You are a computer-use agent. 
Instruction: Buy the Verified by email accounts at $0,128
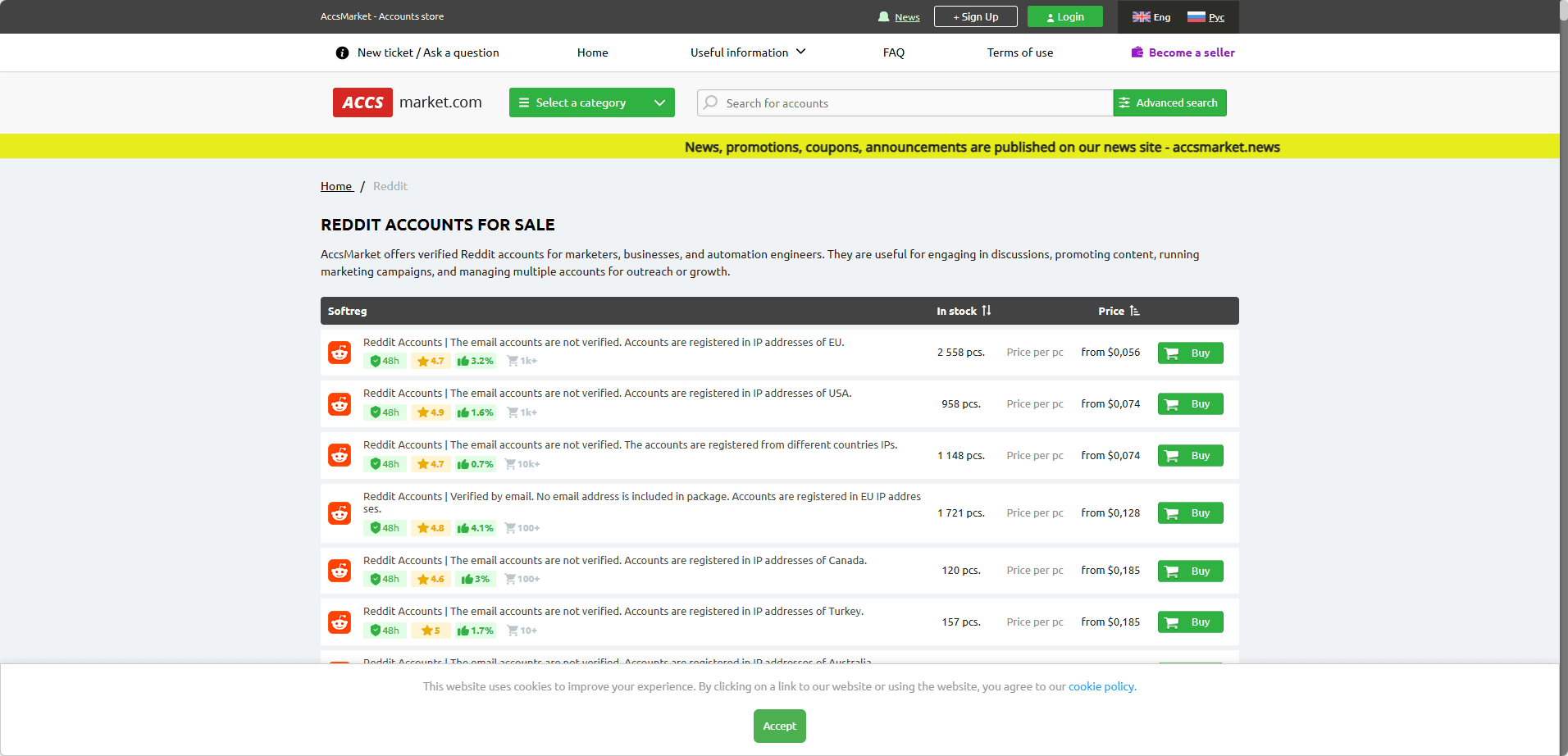pos(1191,513)
